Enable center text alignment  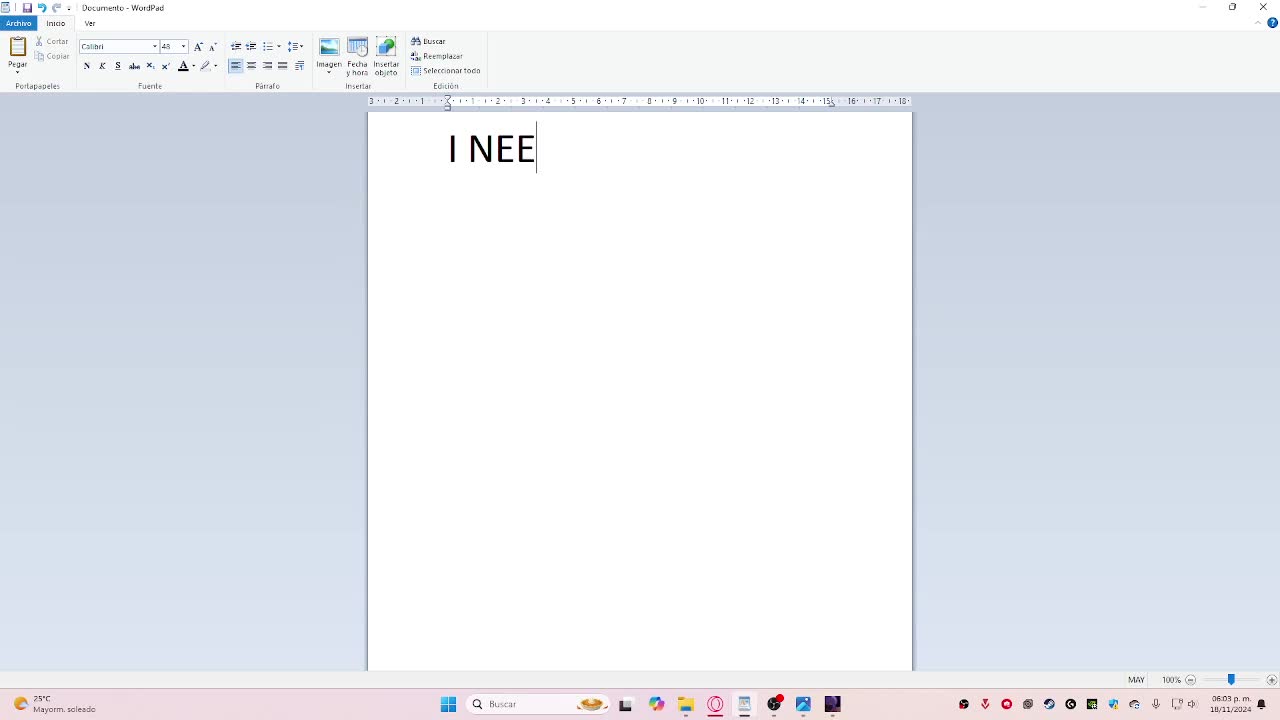(x=251, y=66)
